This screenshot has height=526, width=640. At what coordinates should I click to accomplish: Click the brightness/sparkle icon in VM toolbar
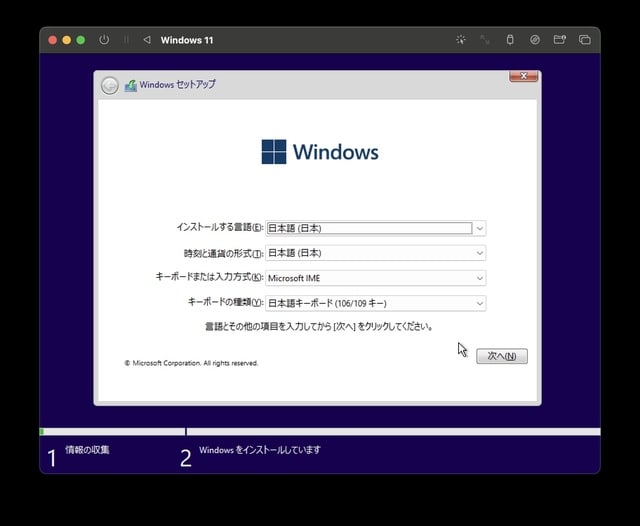coord(460,40)
